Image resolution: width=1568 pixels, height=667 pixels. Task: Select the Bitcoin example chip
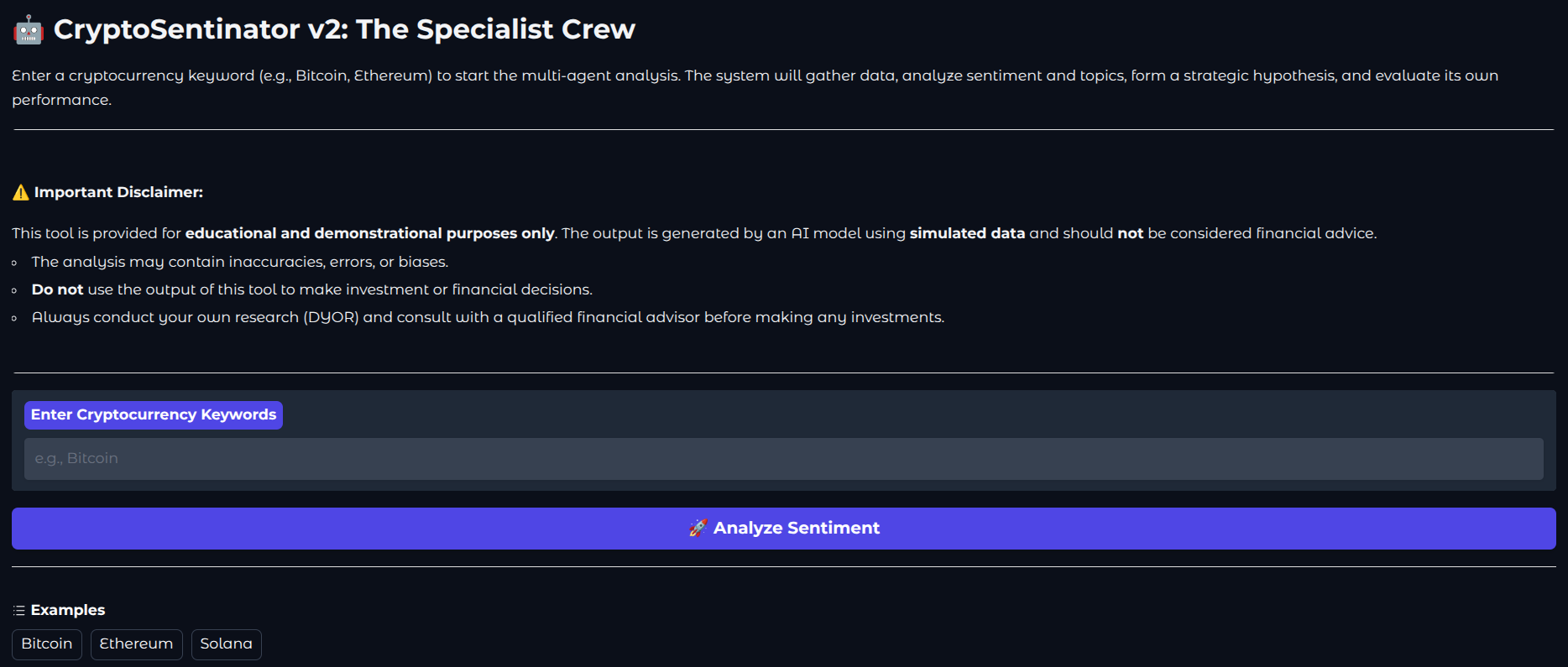click(x=47, y=644)
